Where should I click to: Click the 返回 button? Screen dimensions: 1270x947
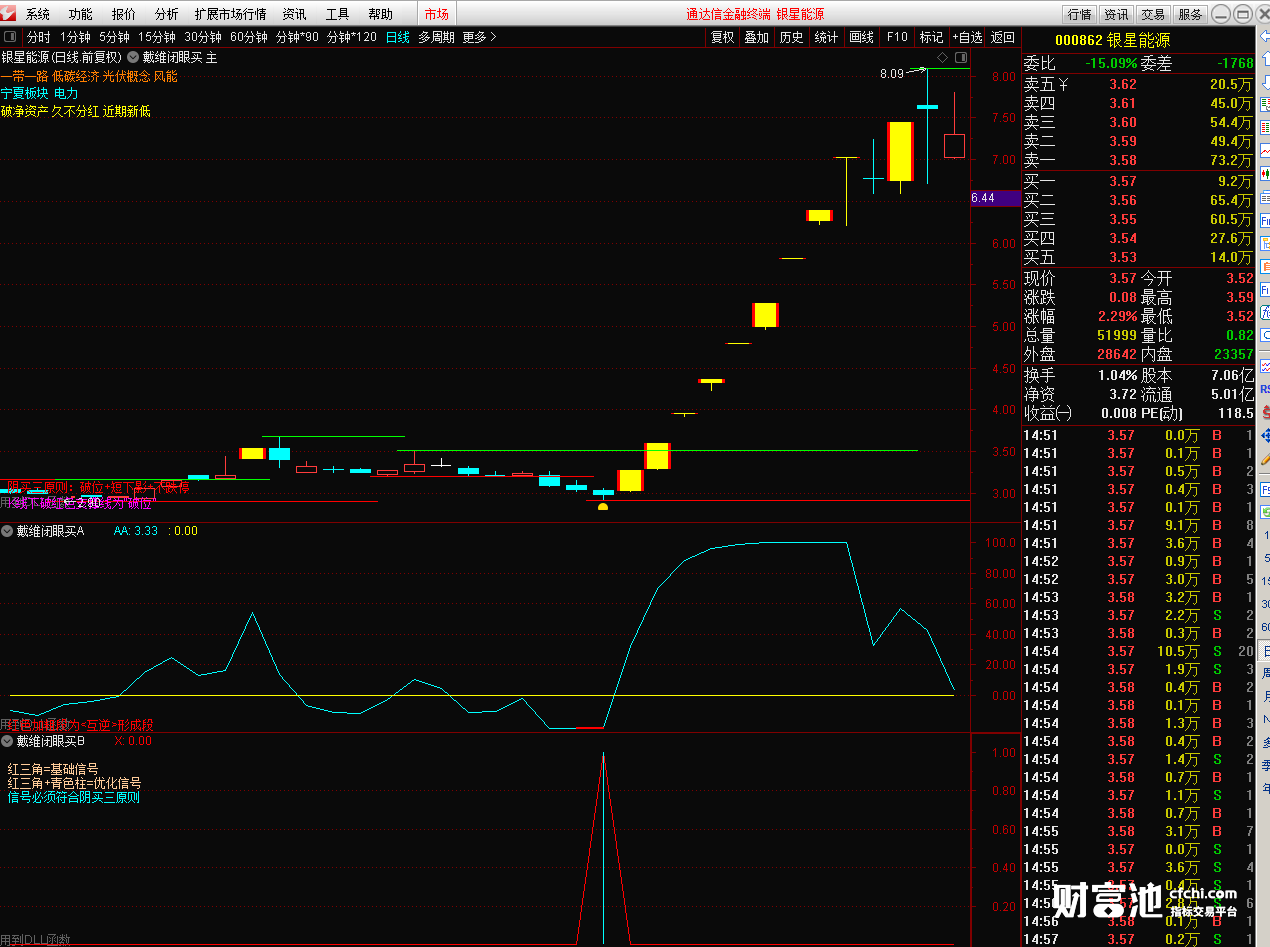(x=1002, y=37)
